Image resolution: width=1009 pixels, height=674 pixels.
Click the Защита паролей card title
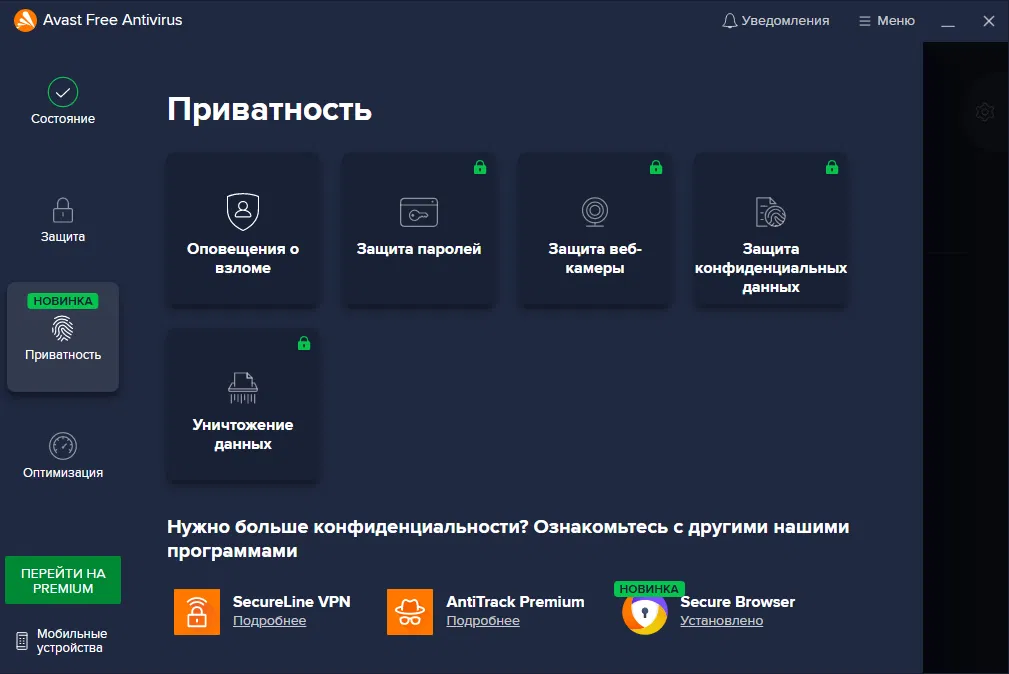419,249
